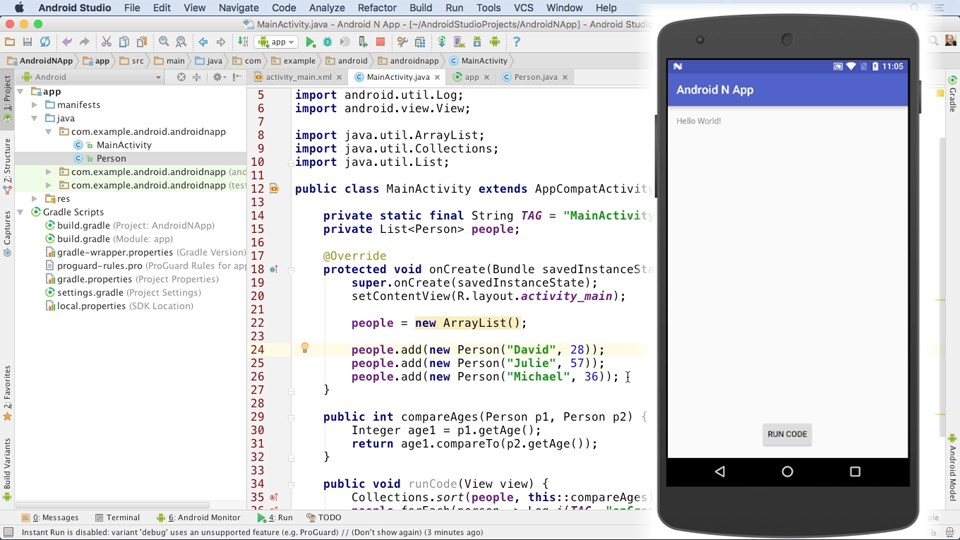Close the MainActivity.java tab
Screen dimensions: 960x540
coord(437,77)
